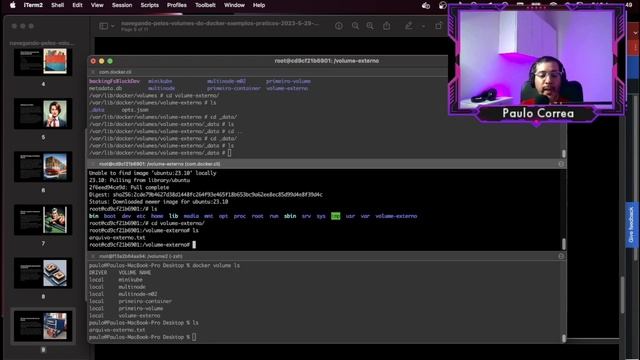Rotate the page with the Preview toolbar icon
The height and width of the screenshot is (360, 640).
[438, 26]
